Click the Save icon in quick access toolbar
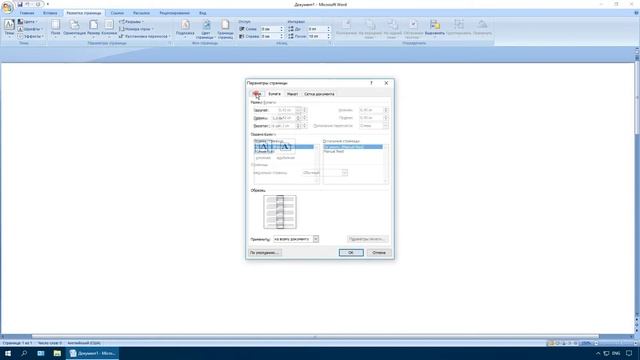 pos(20,4)
